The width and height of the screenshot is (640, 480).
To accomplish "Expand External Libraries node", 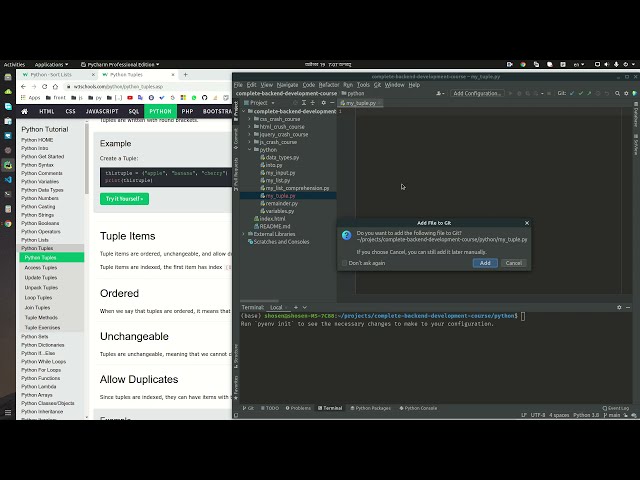I will 244,234.
